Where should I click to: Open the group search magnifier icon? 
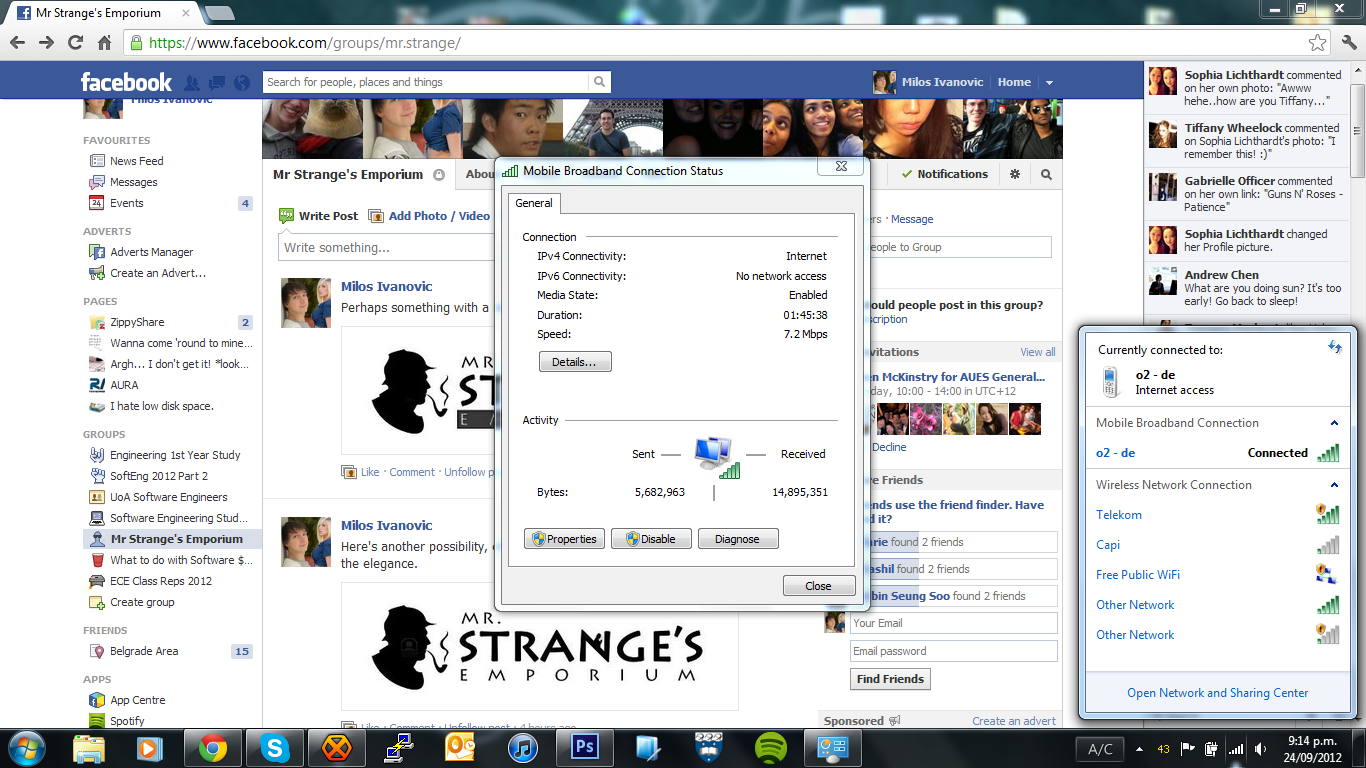click(1046, 174)
